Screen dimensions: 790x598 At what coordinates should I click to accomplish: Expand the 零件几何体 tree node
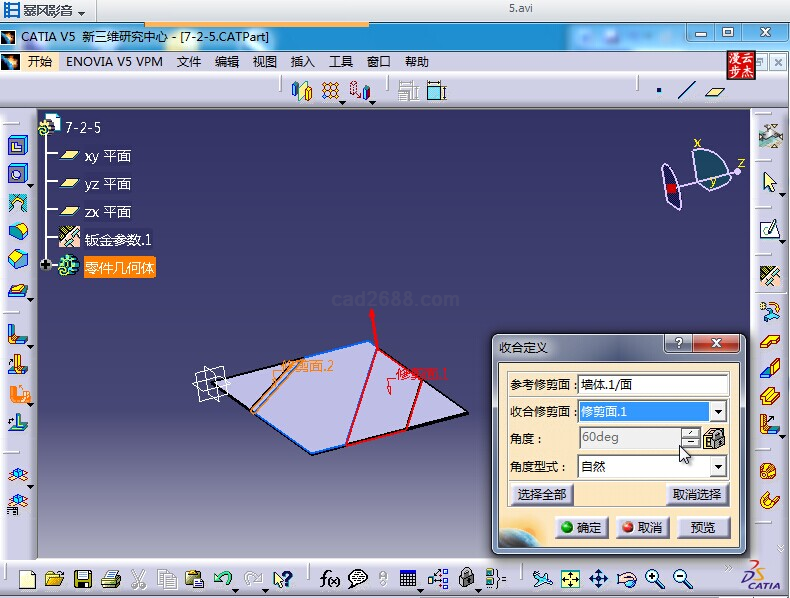click(x=45, y=265)
